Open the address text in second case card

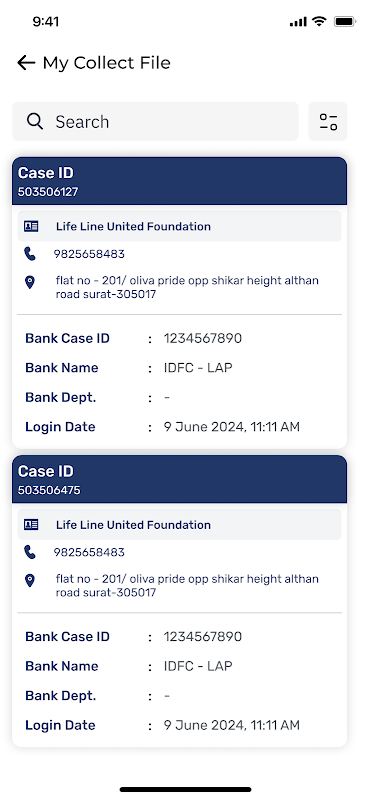coord(187,586)
